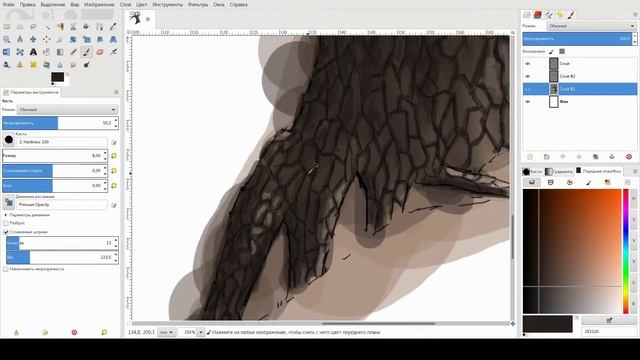Screen dimensions: 640x360
Task: Hide the Слой #2 layer
Action: point(527,76)
